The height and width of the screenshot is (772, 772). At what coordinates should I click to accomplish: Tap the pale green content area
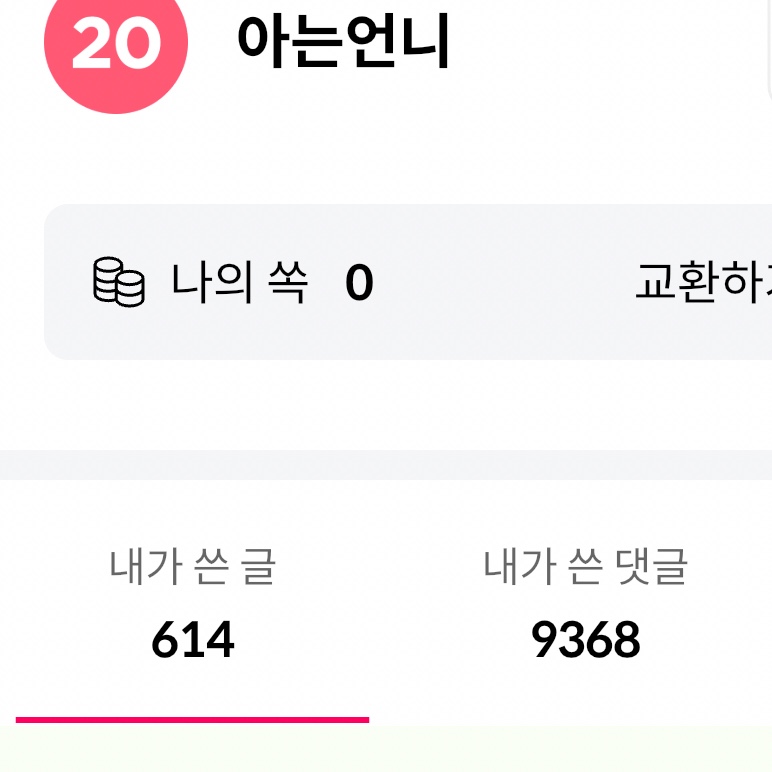coord(386,752)
